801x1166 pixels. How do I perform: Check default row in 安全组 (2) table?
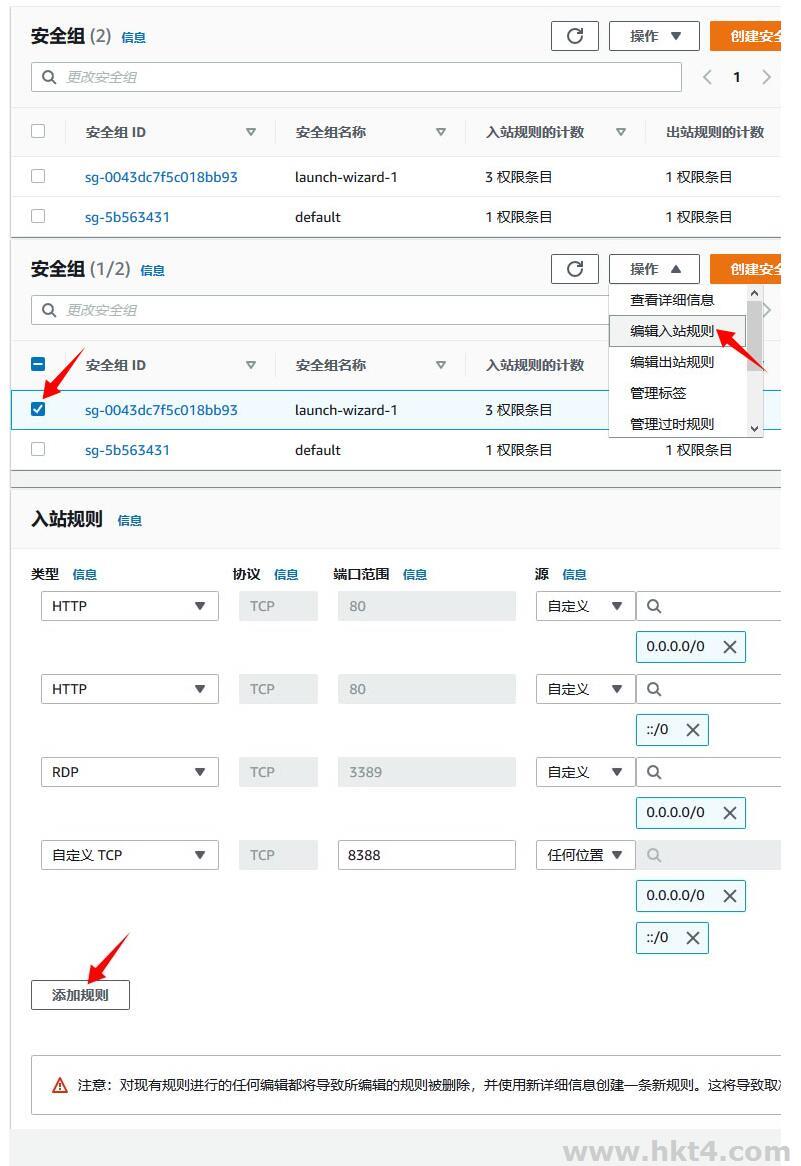[x=38, y=216]
